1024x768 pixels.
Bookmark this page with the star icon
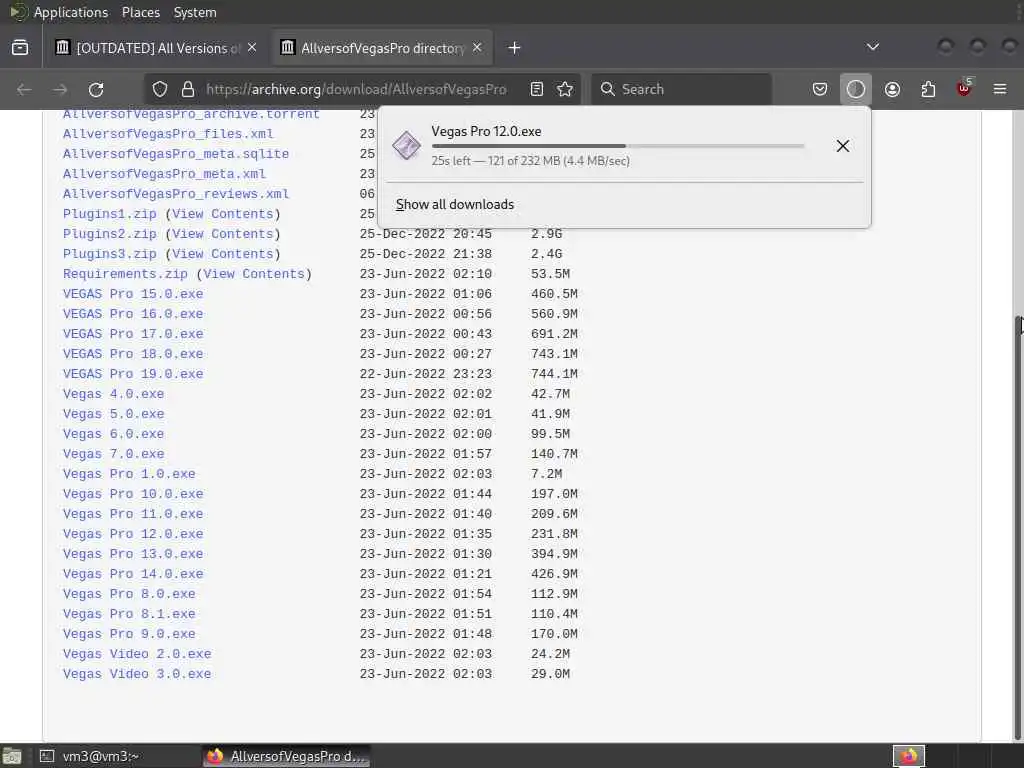pos(565,89)
